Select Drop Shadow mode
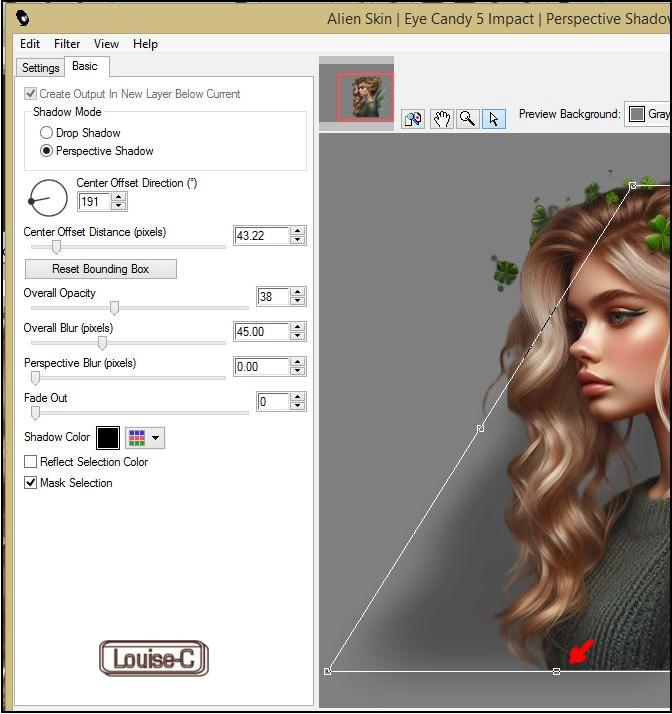Image resolution: width=672 pixels, height=714 pixels. point(46,133)
